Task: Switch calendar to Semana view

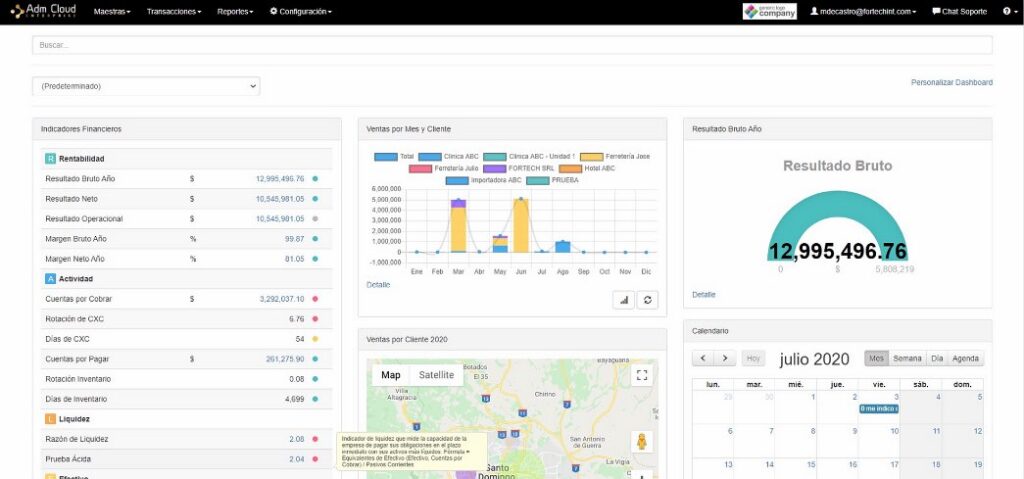Action: (907, 358)
